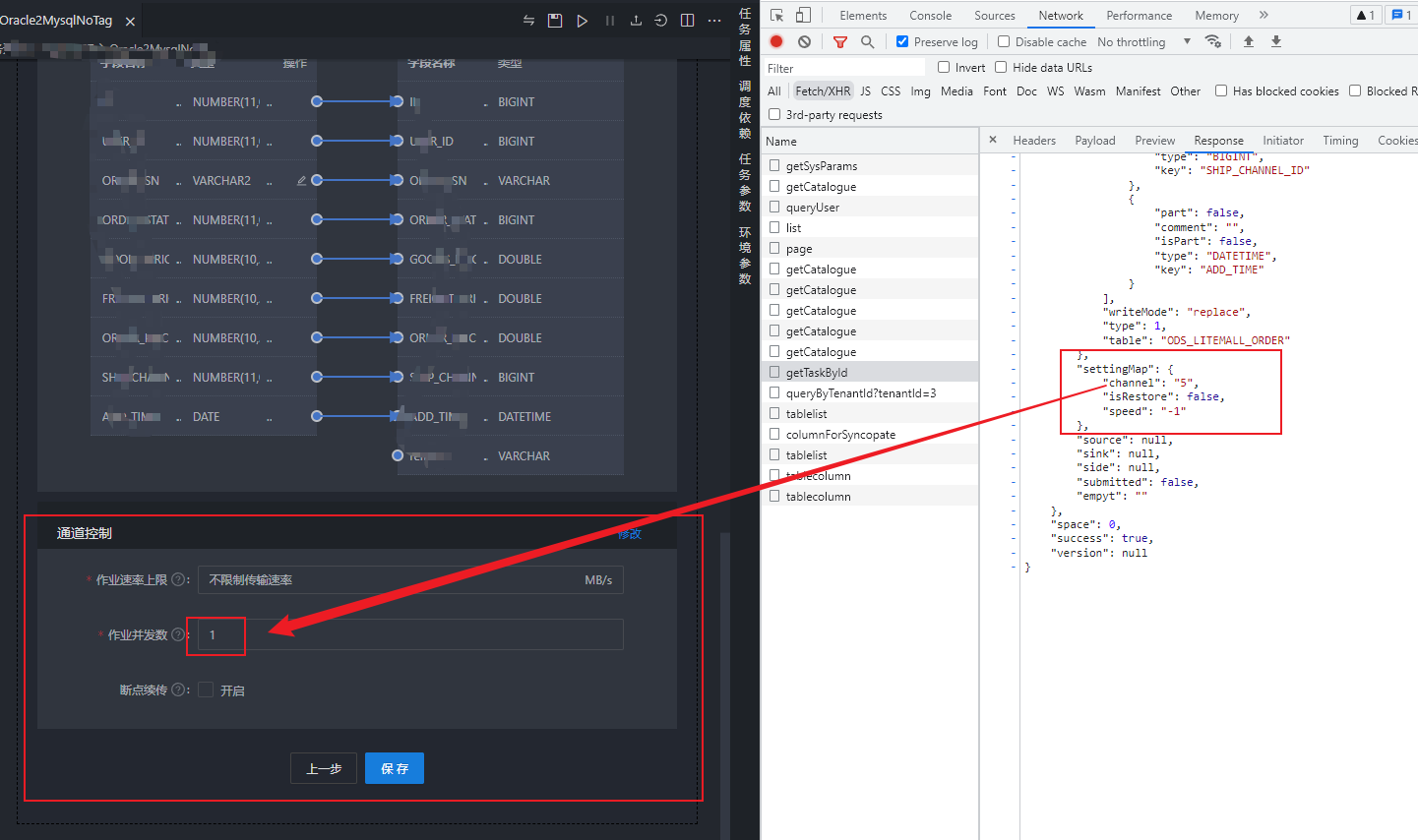Uncheck the Preserve log checkbox
This screenshot has width=1418, height=840.
click(x=902, y=41)
